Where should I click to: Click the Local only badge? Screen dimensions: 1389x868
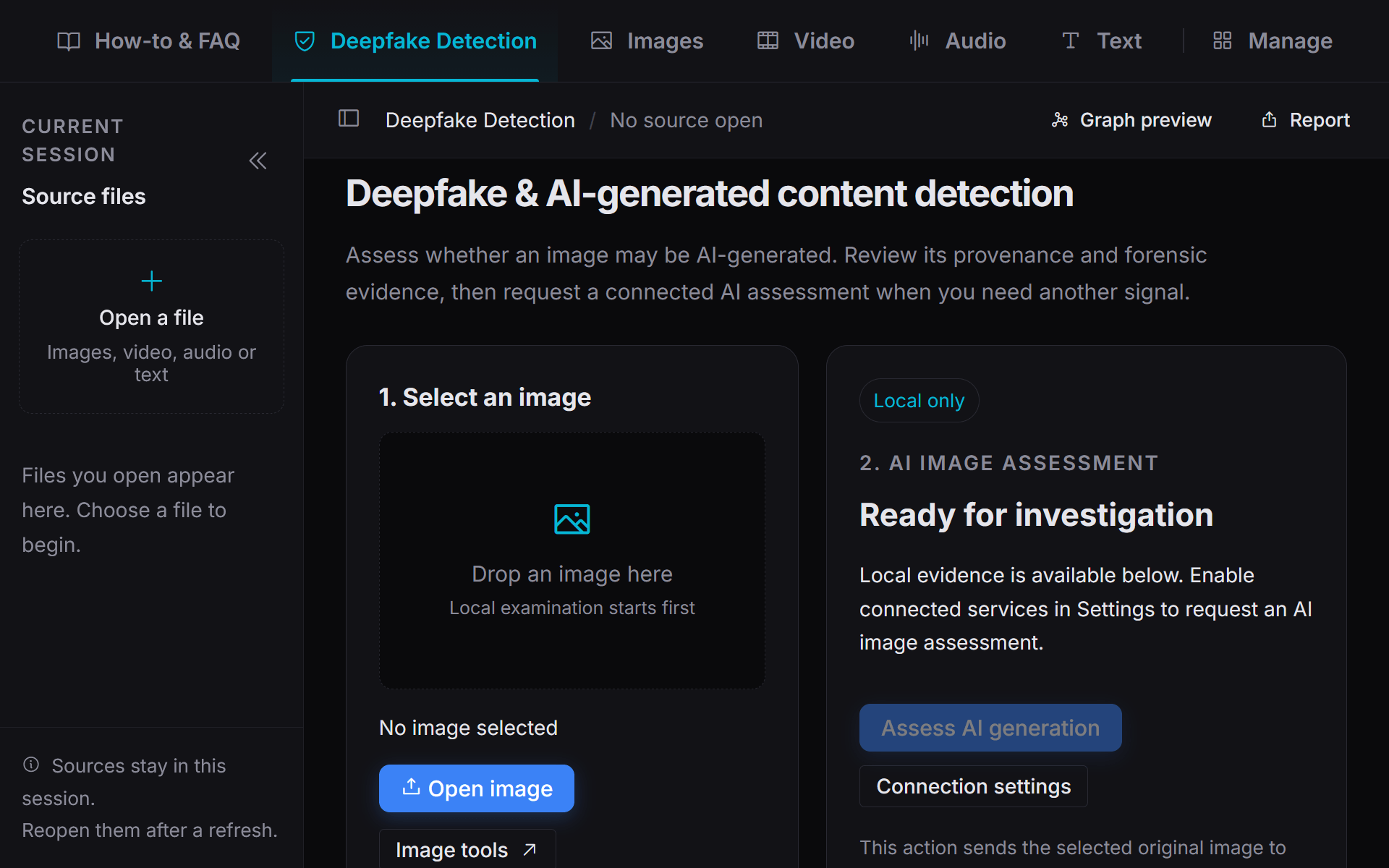(919, 401)
